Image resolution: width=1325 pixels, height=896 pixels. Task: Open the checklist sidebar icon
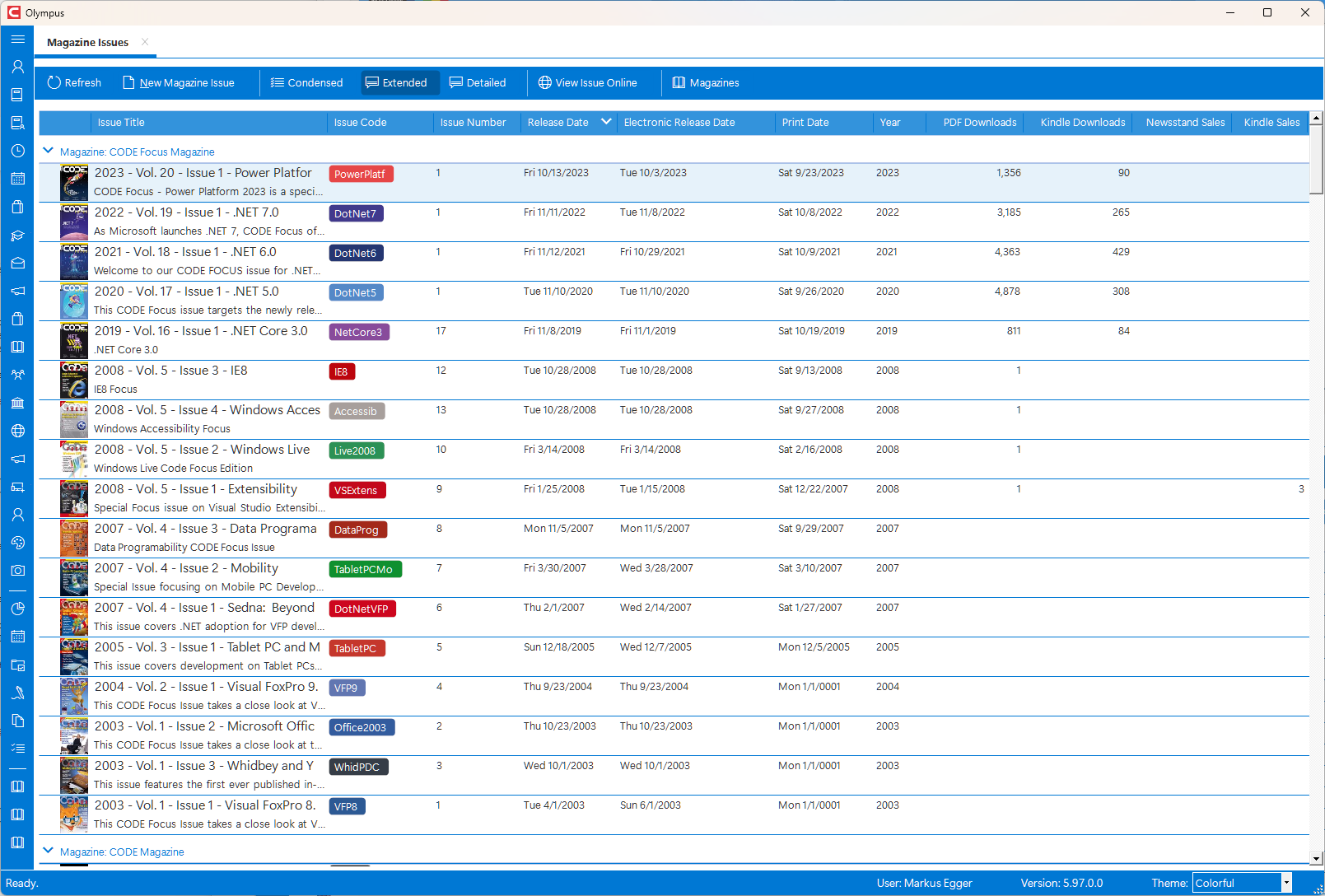pos(17,749)
